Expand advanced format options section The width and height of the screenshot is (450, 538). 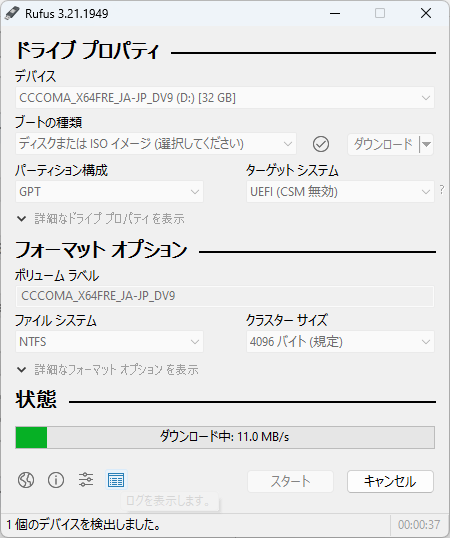pos(108,370)
